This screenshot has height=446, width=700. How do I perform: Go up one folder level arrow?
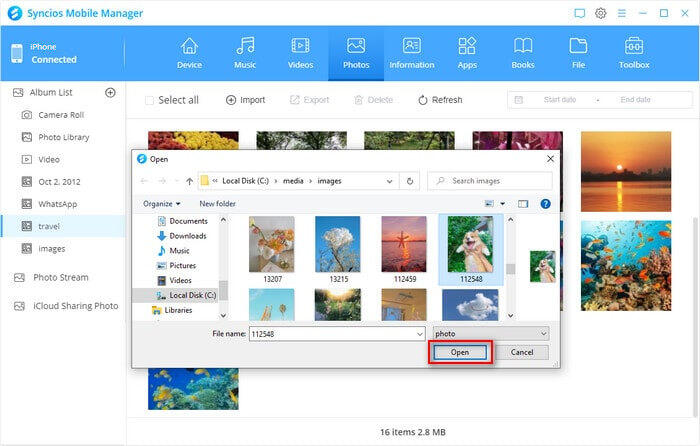[x=189, y=181]
